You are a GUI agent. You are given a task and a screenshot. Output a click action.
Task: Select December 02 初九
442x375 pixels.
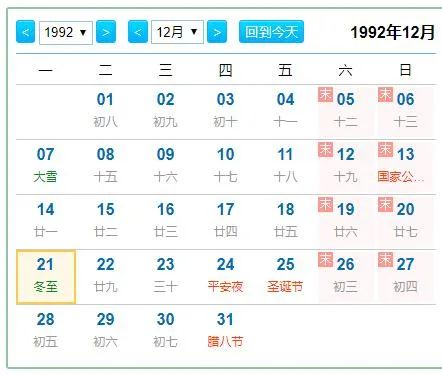pyautogui.click(x=165, y=112)
